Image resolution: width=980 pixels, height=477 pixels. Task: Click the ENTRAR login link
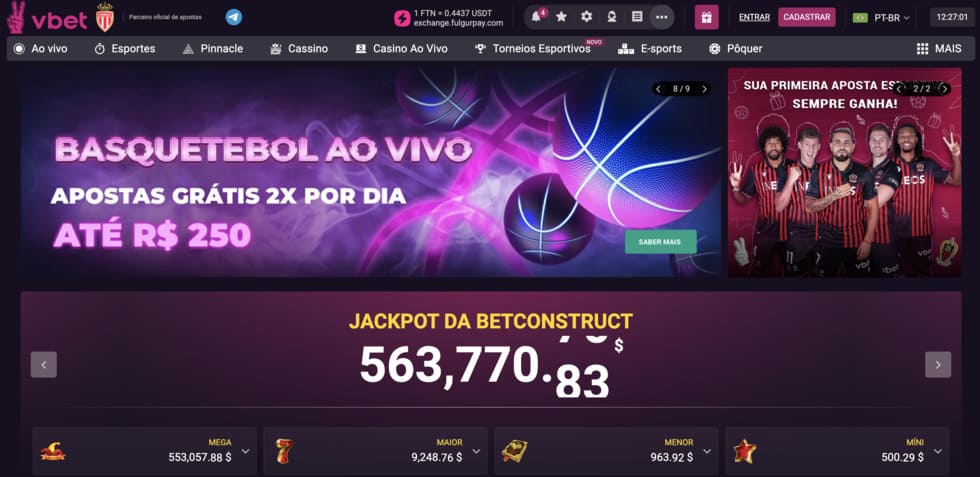pos(754,18)
